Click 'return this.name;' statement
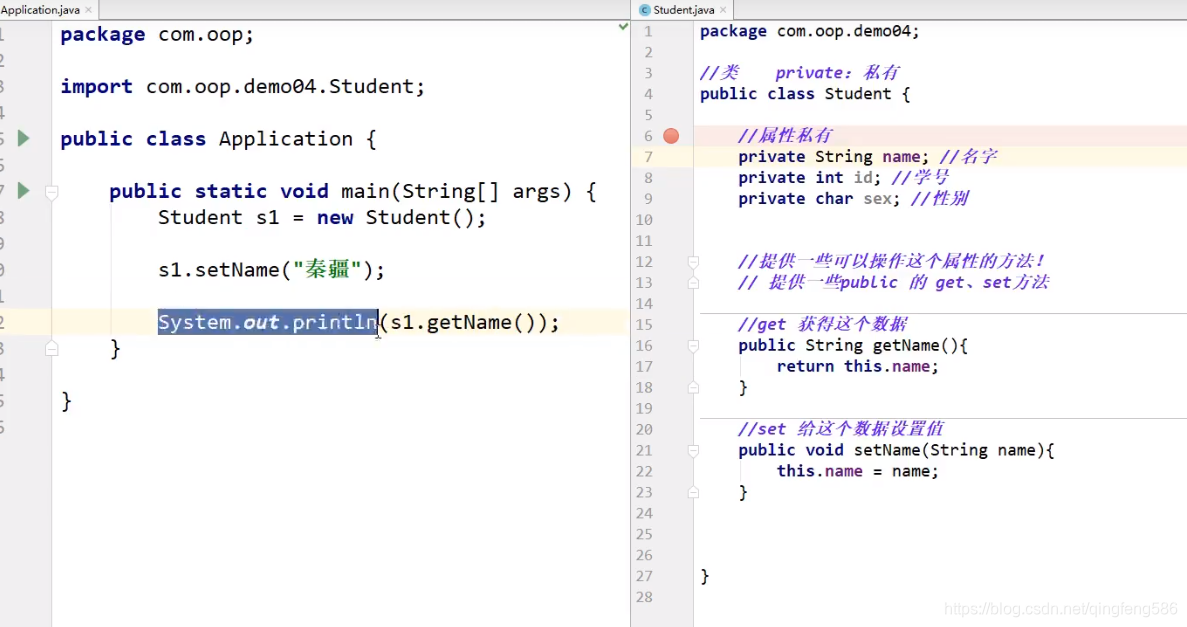This screenshot has height=627, width=1187. 857,367
